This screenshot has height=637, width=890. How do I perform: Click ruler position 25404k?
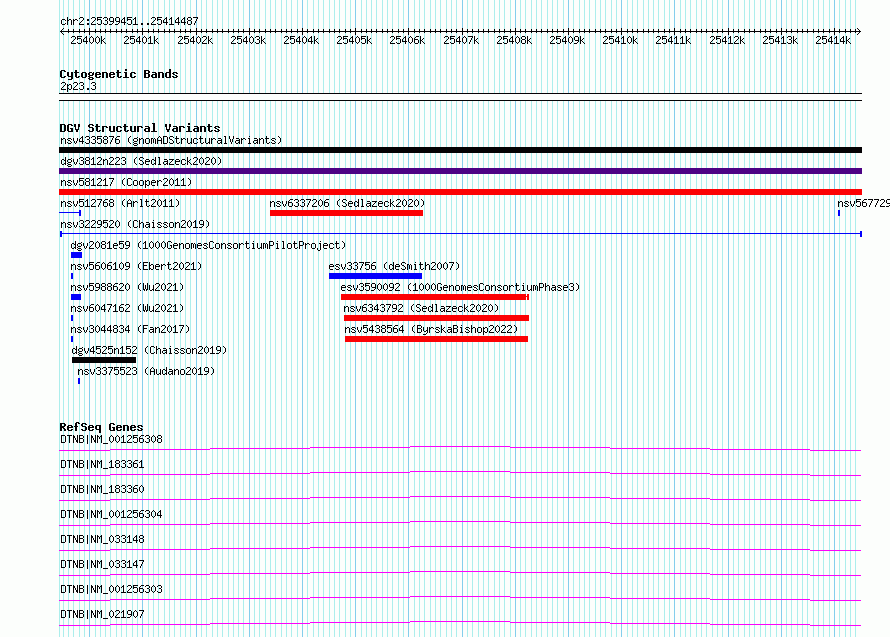301,40
